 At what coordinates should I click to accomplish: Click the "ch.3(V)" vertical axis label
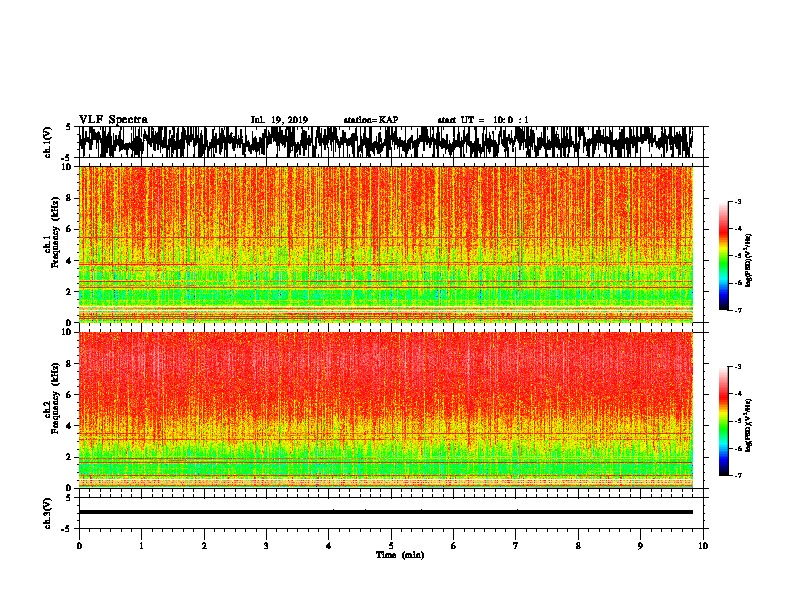48,513
